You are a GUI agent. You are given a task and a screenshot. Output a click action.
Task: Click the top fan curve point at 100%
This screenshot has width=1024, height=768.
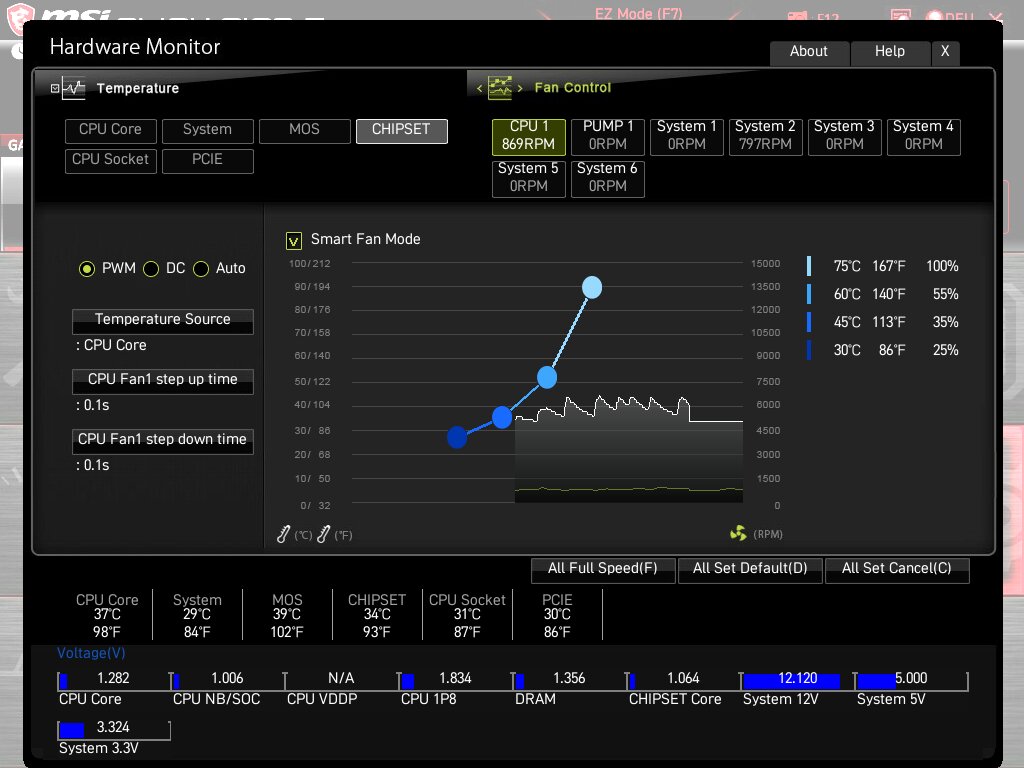pos(592,287)
